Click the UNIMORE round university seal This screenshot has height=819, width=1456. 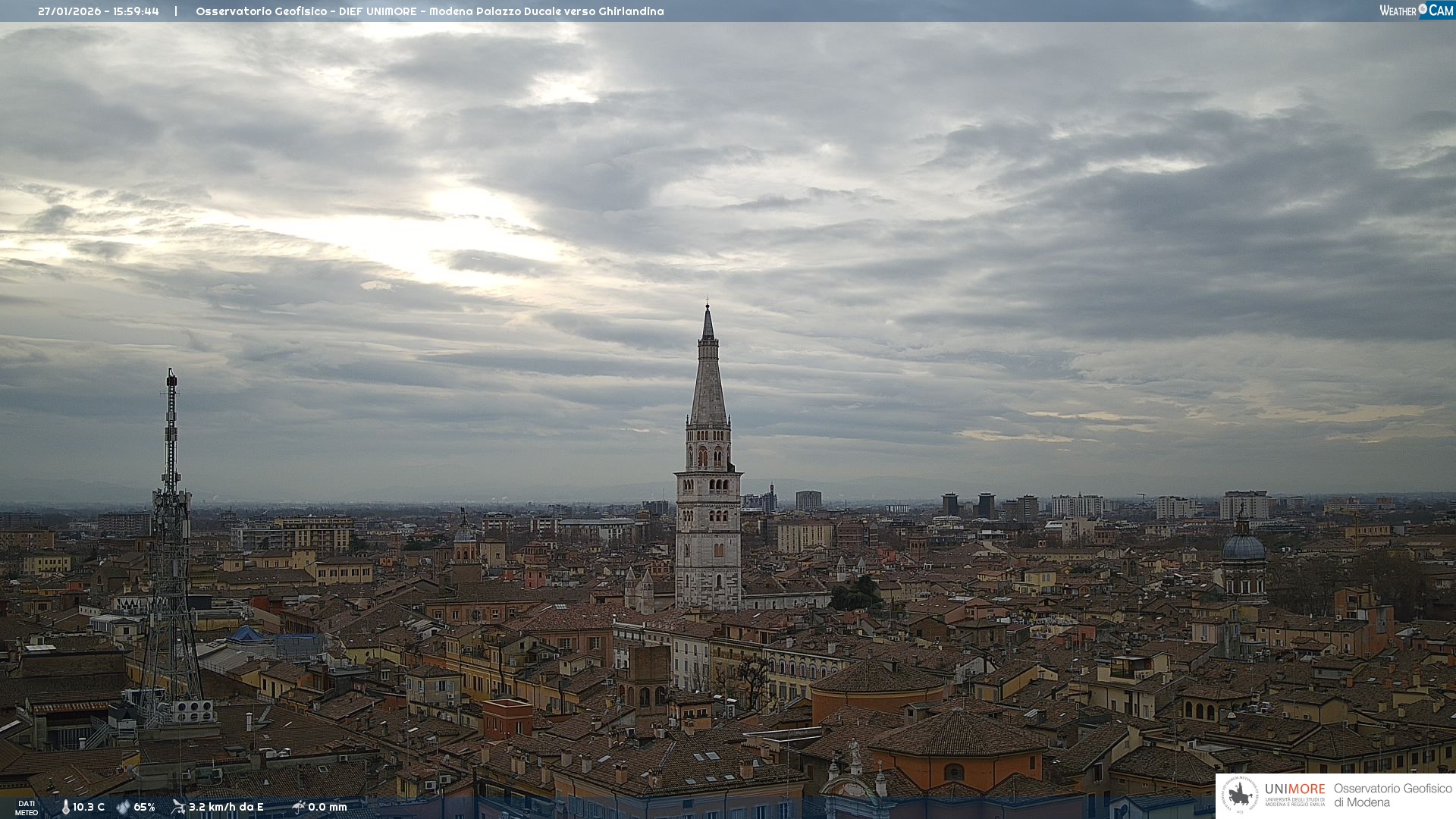point(1240,795)
